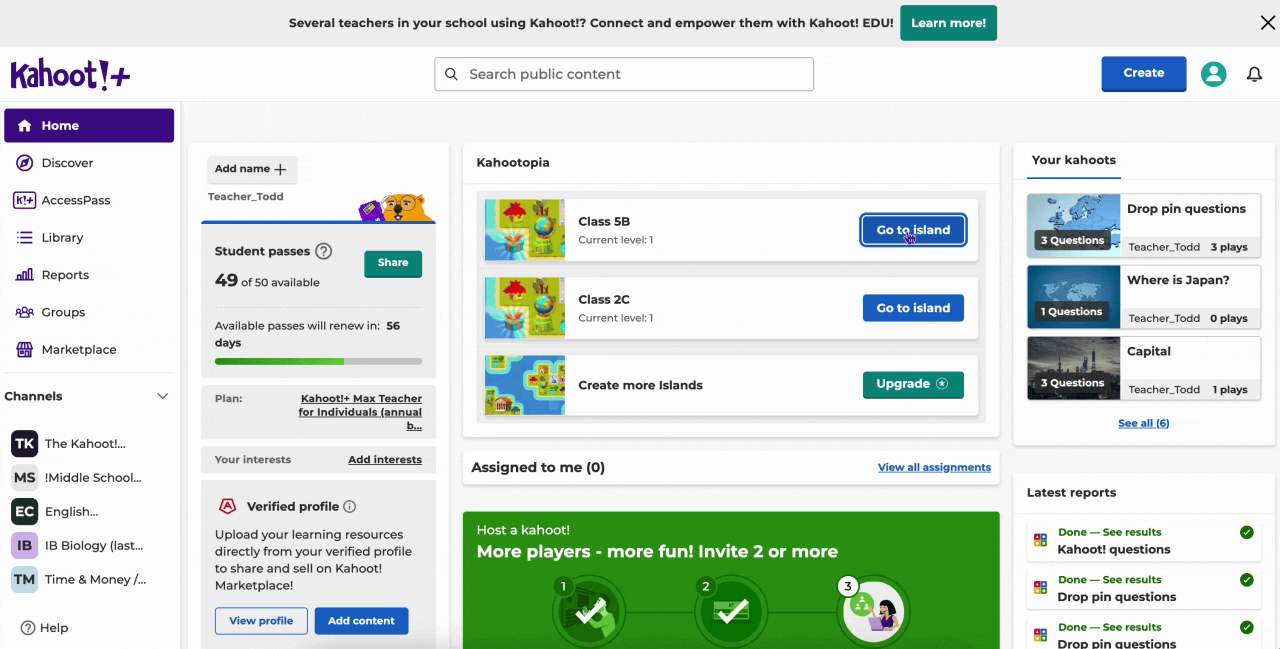
Task: Click the notifications bell icon
Action: pyautogui.click(x=1254, y=74)
